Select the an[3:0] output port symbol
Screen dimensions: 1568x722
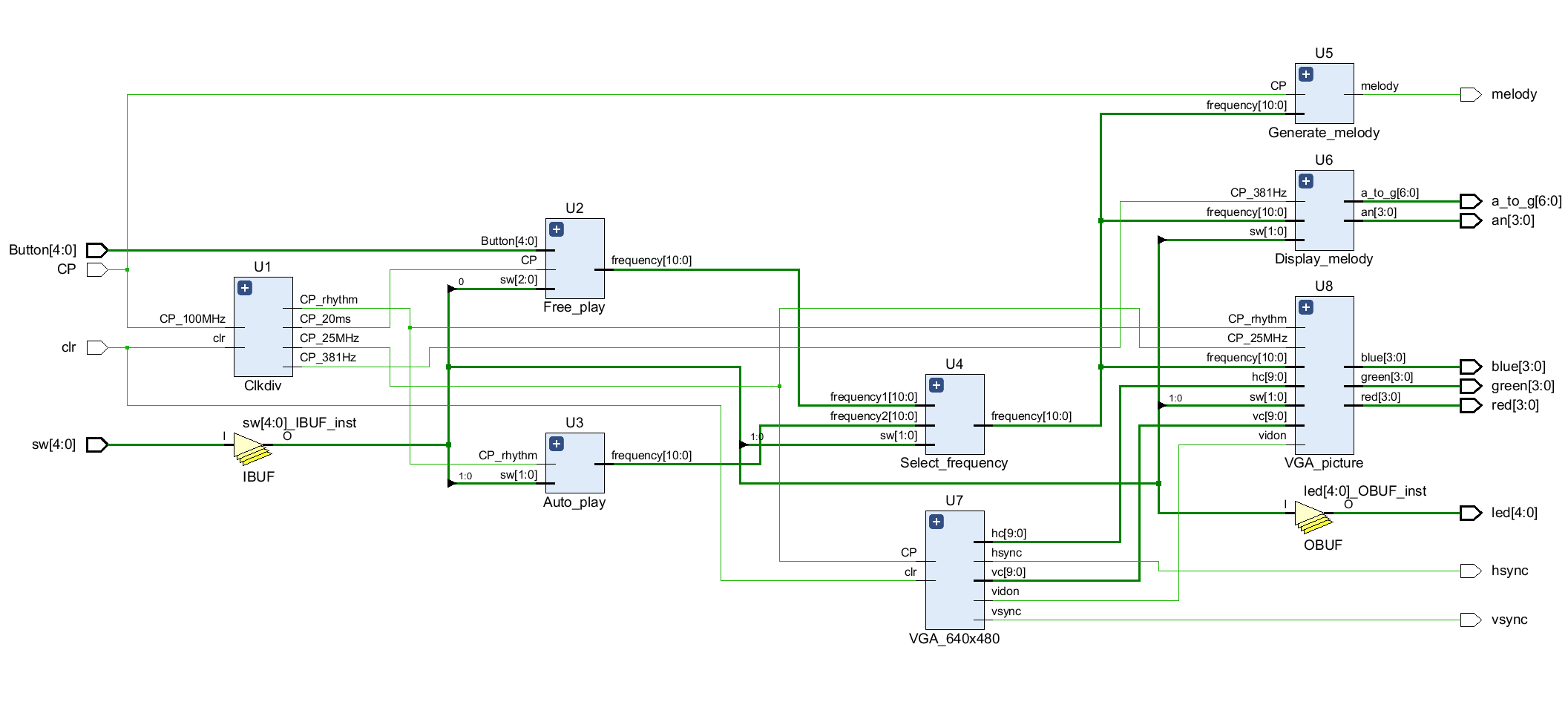pyautogui.click(x=1471, y=220)
